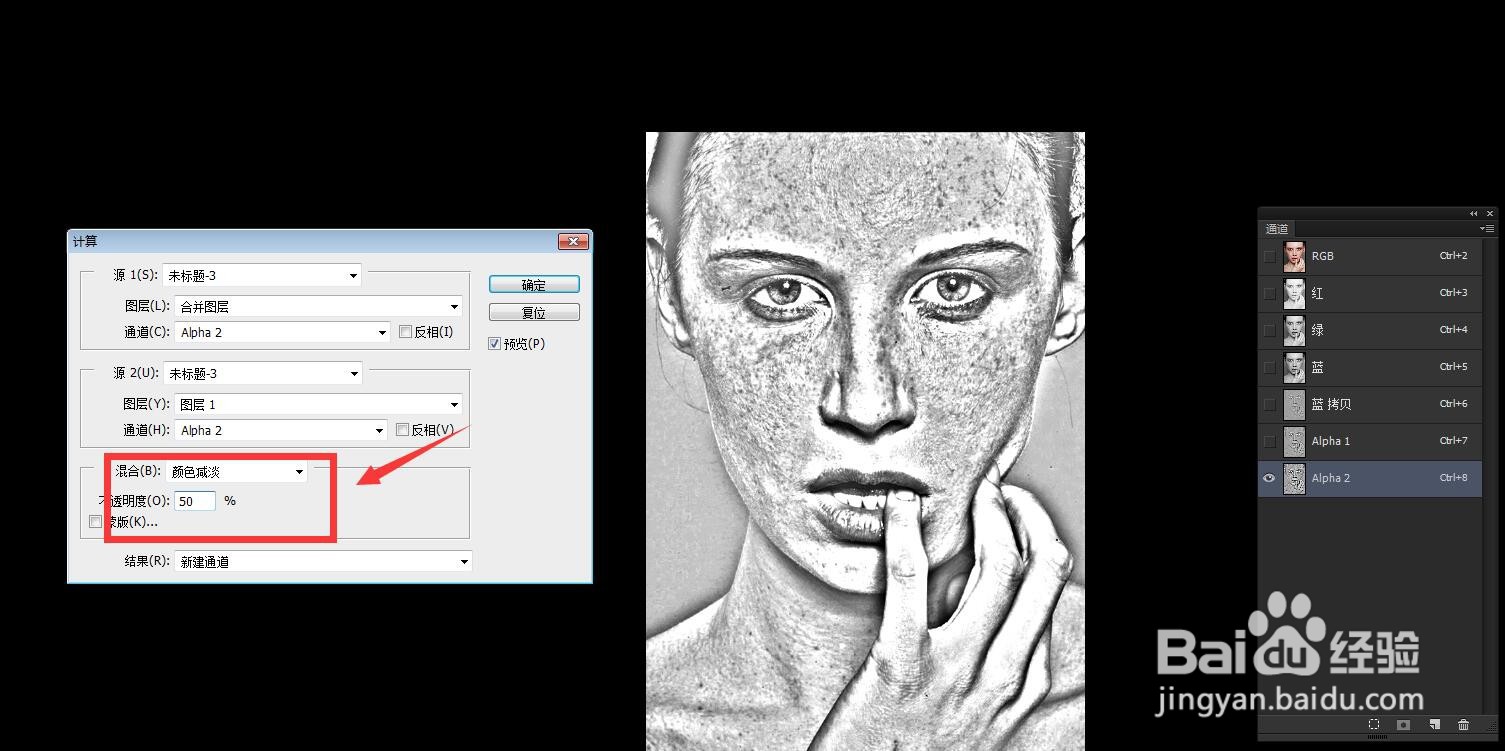Click the opacity field showing 50
Viewport: 1505px width, 751px height.
[x=195, y=501]
